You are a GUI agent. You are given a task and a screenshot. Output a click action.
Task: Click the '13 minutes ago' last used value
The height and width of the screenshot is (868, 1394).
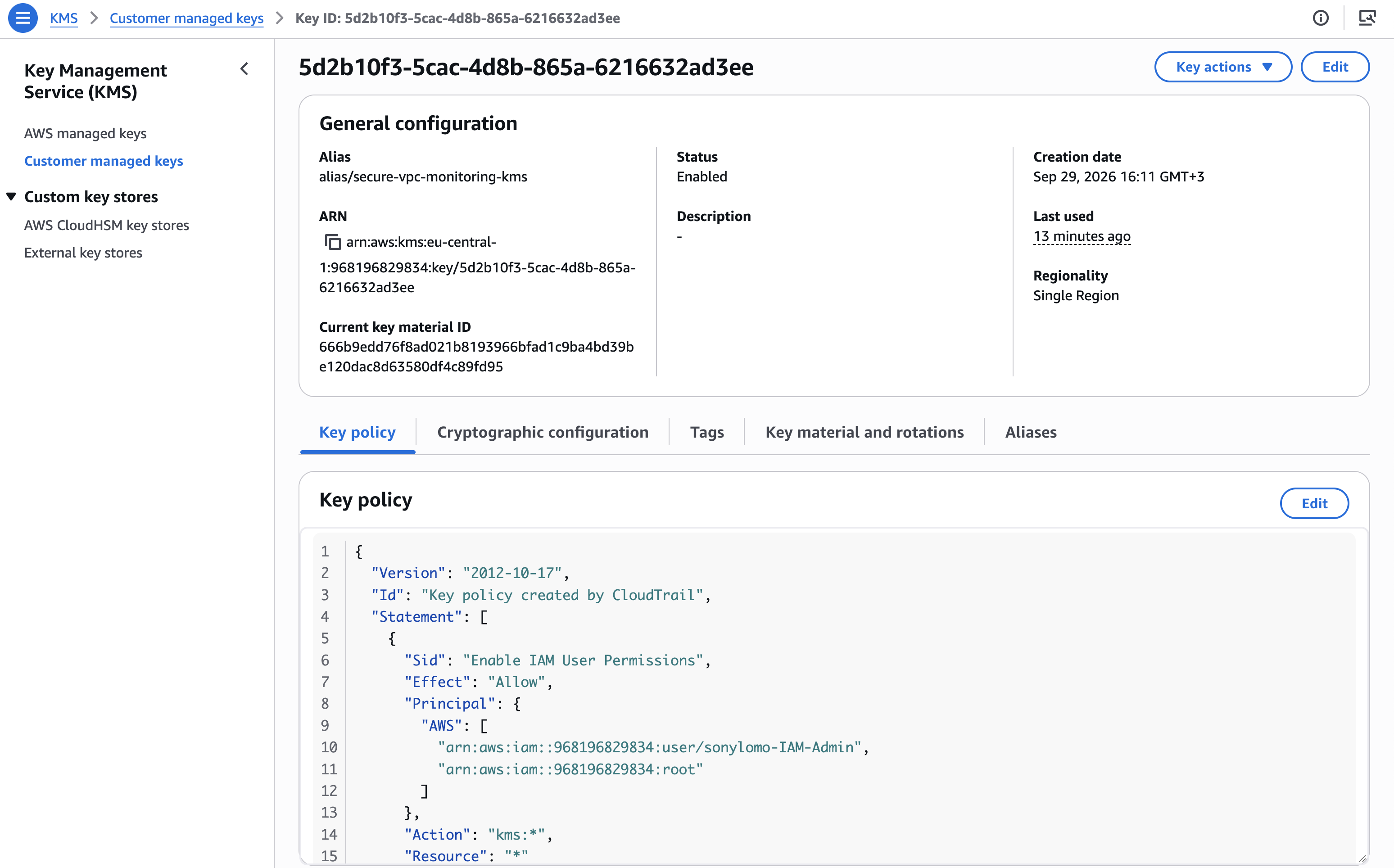click(x=1082, y=236)
